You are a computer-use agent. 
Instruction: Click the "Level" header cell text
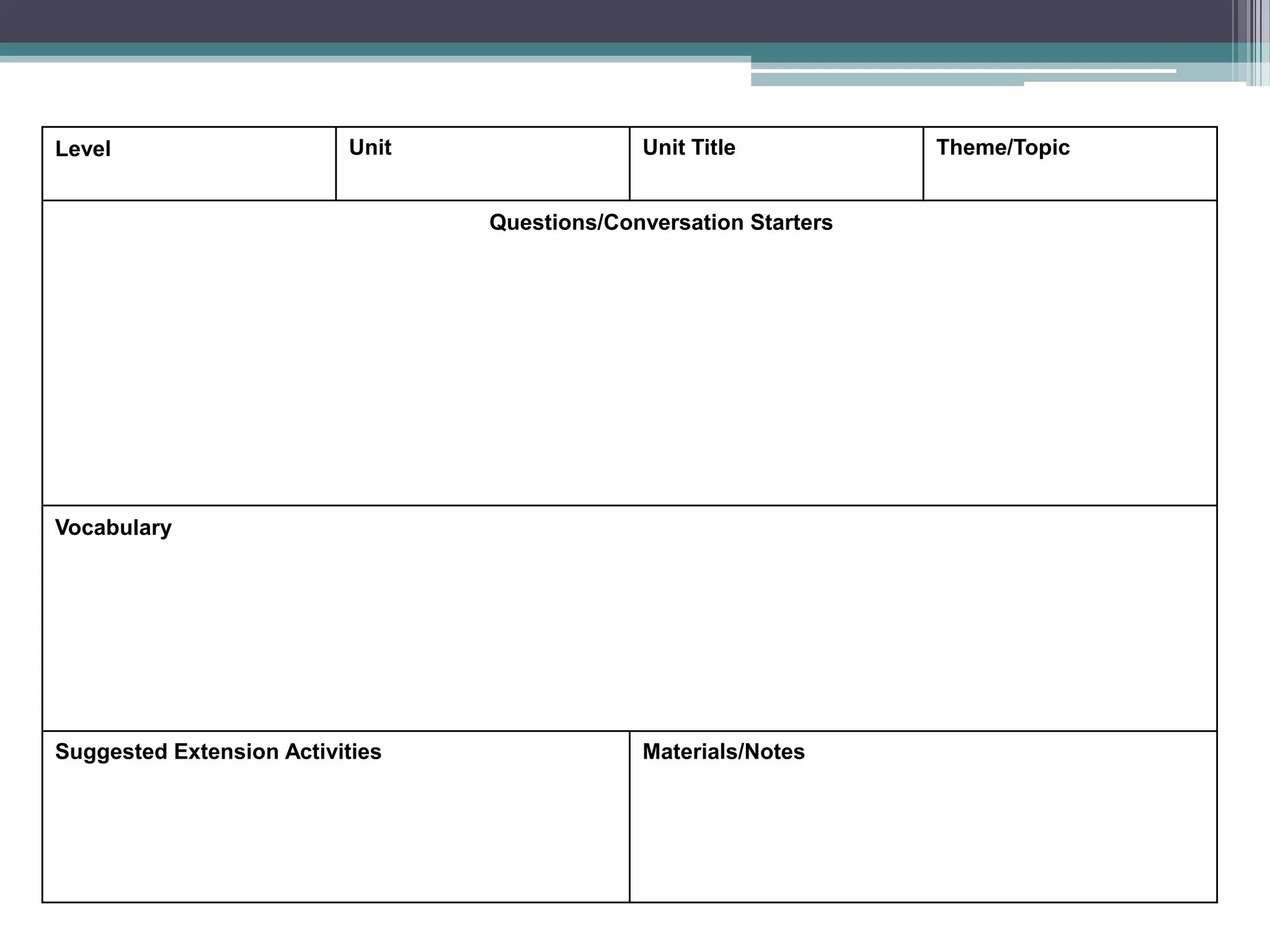(82, 149)
